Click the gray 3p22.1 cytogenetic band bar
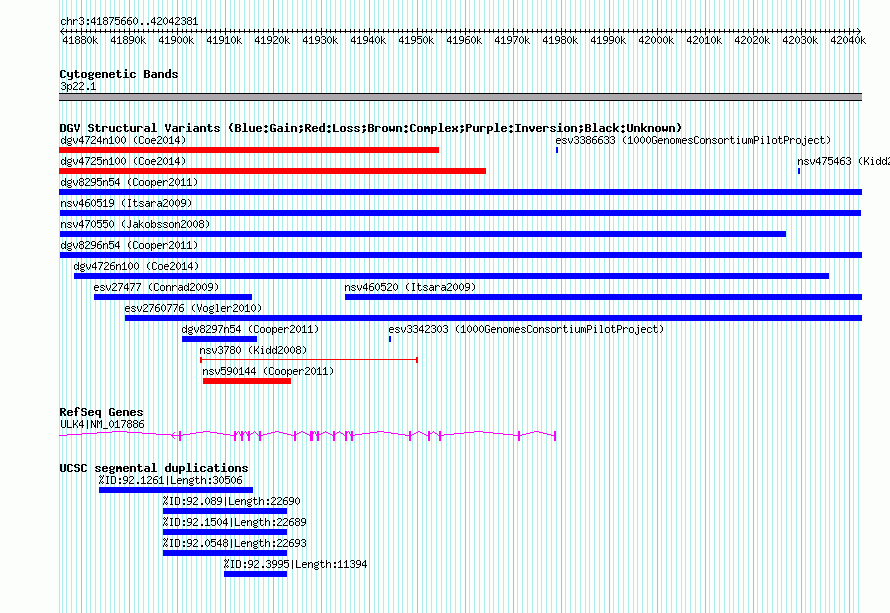 coord(460,97)
